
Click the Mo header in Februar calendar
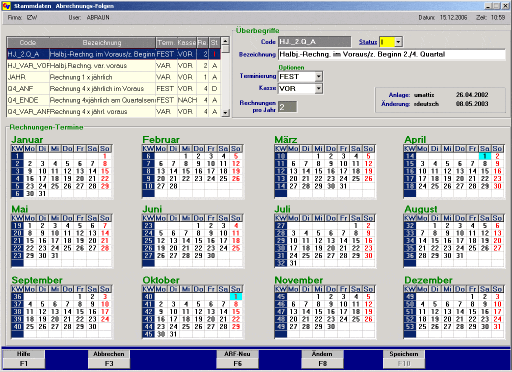(161, 149)
